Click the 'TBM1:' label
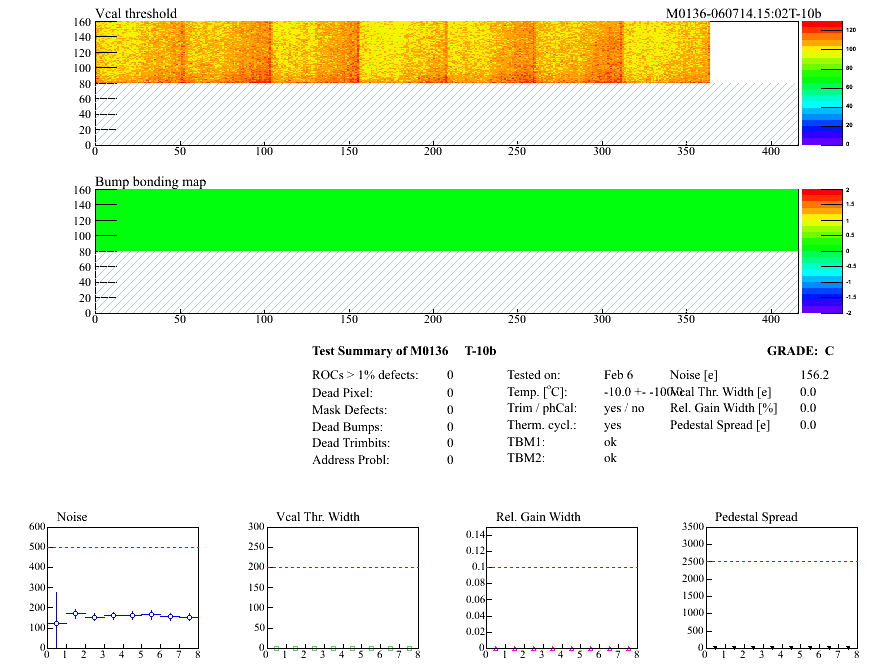This screenshot has width=896, height=672. click(526, 442)
